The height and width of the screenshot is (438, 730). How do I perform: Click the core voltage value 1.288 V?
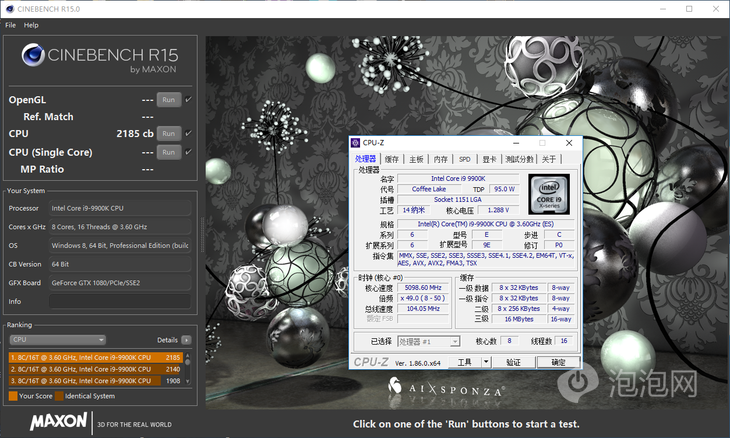tap(498, 210)
